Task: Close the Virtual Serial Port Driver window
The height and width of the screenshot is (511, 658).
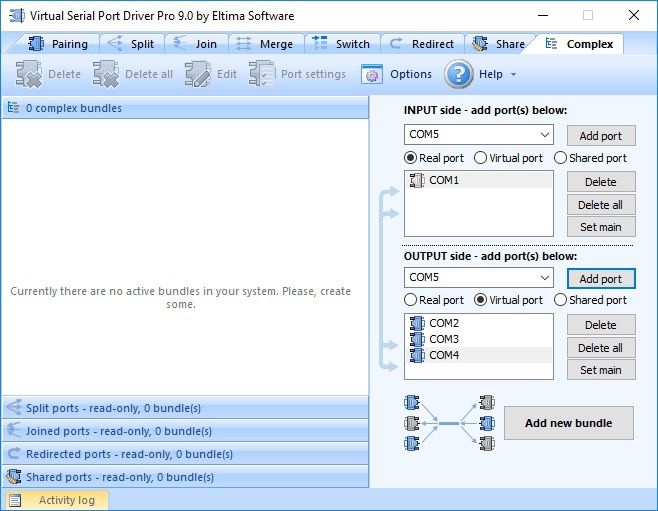Action: pyautogui.click(x=634, y=16)
